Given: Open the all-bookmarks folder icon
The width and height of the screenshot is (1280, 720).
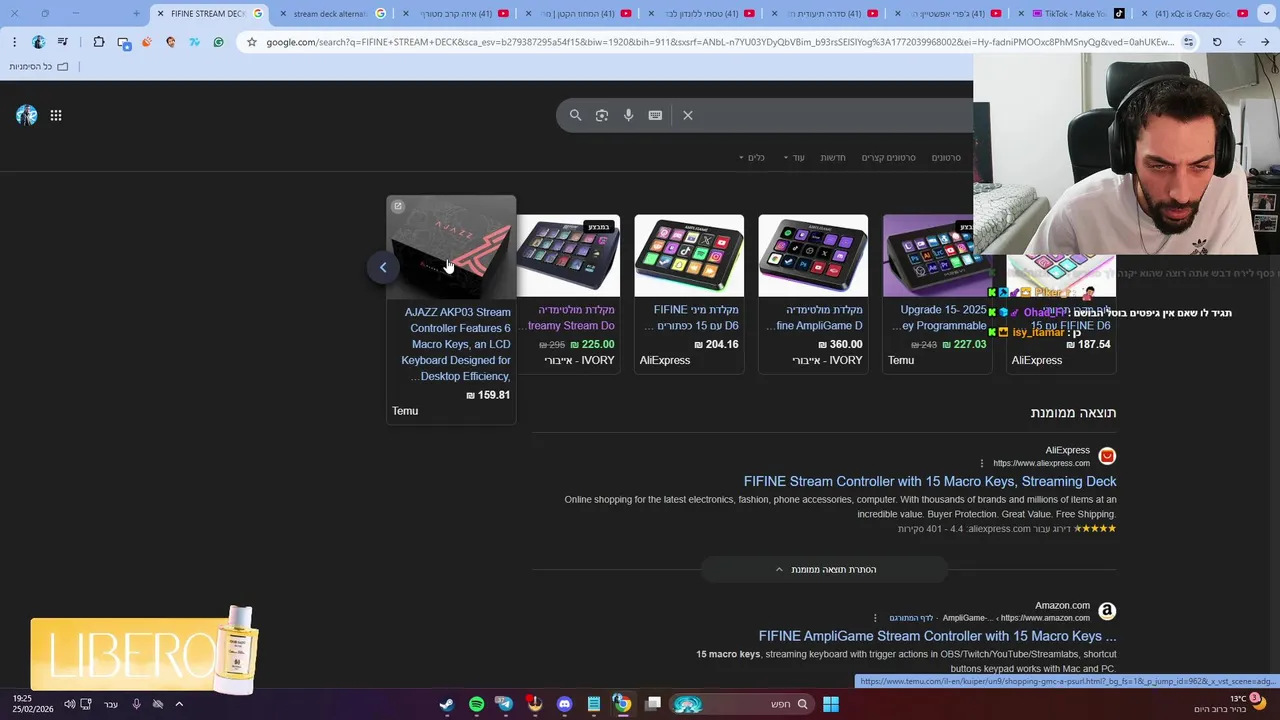Looking at the screenshot, I should tap(62, 66).
